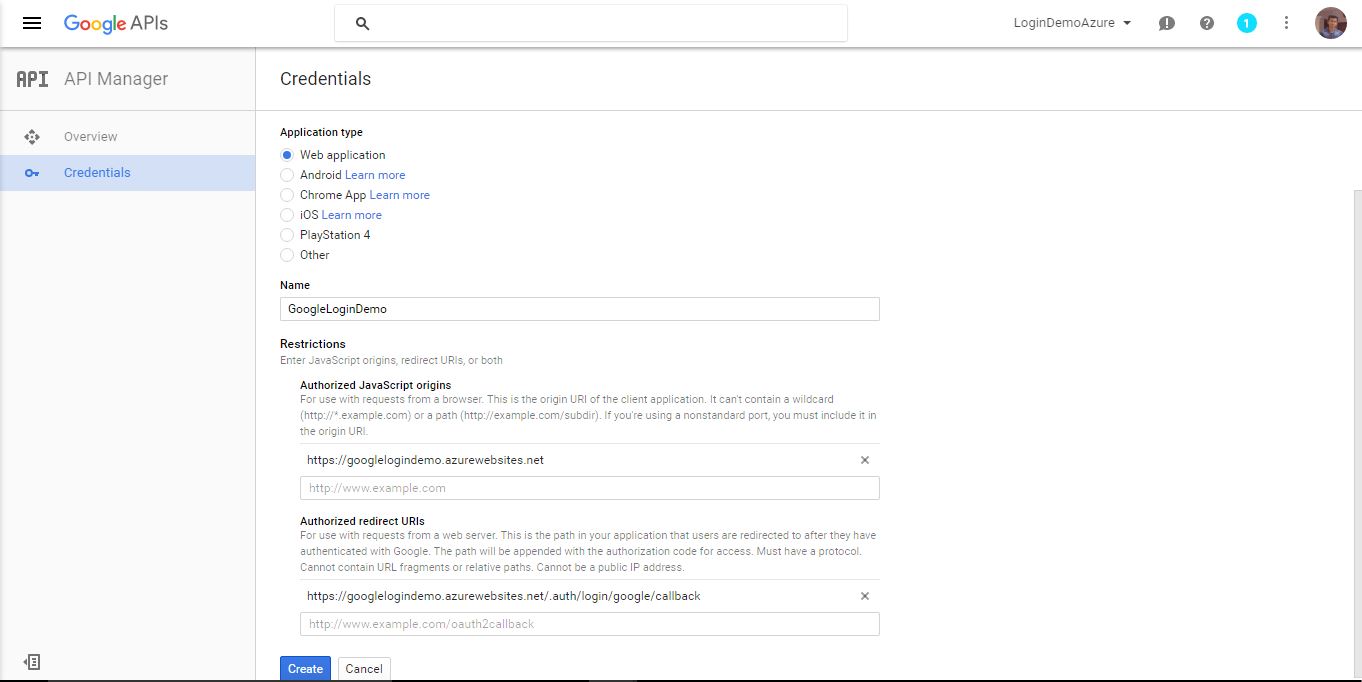Open Learn more link for iOS
Viewport: 1362px width, 682px height.
pyautogui.click(x=352, y=215)
